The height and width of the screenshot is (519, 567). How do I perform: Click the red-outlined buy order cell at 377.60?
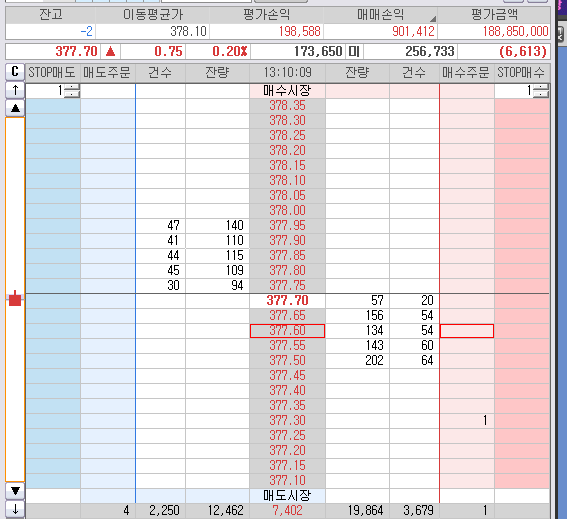tap(466, 331)
